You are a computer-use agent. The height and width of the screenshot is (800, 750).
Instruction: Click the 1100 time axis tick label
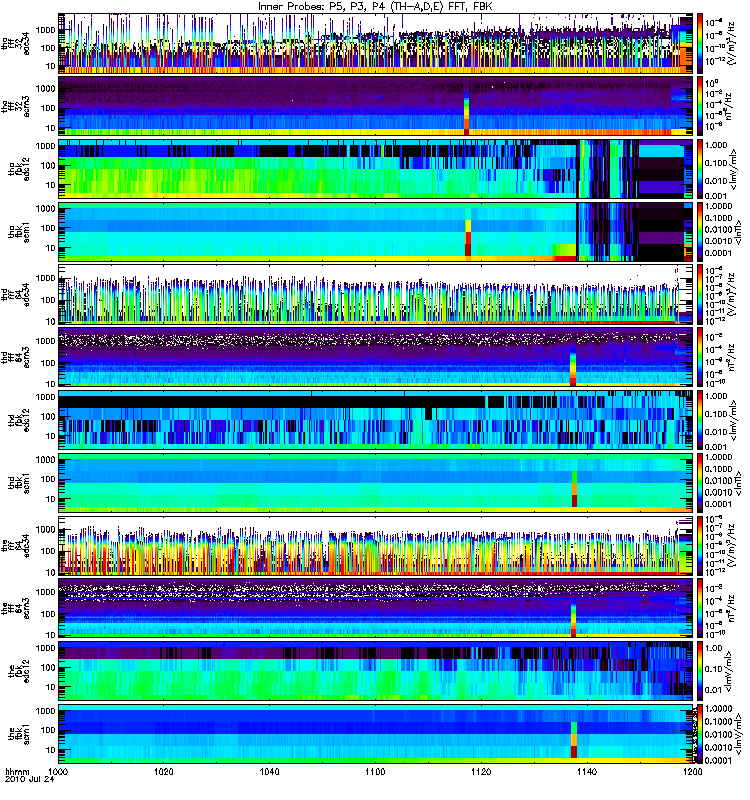[x=375, y=772]
